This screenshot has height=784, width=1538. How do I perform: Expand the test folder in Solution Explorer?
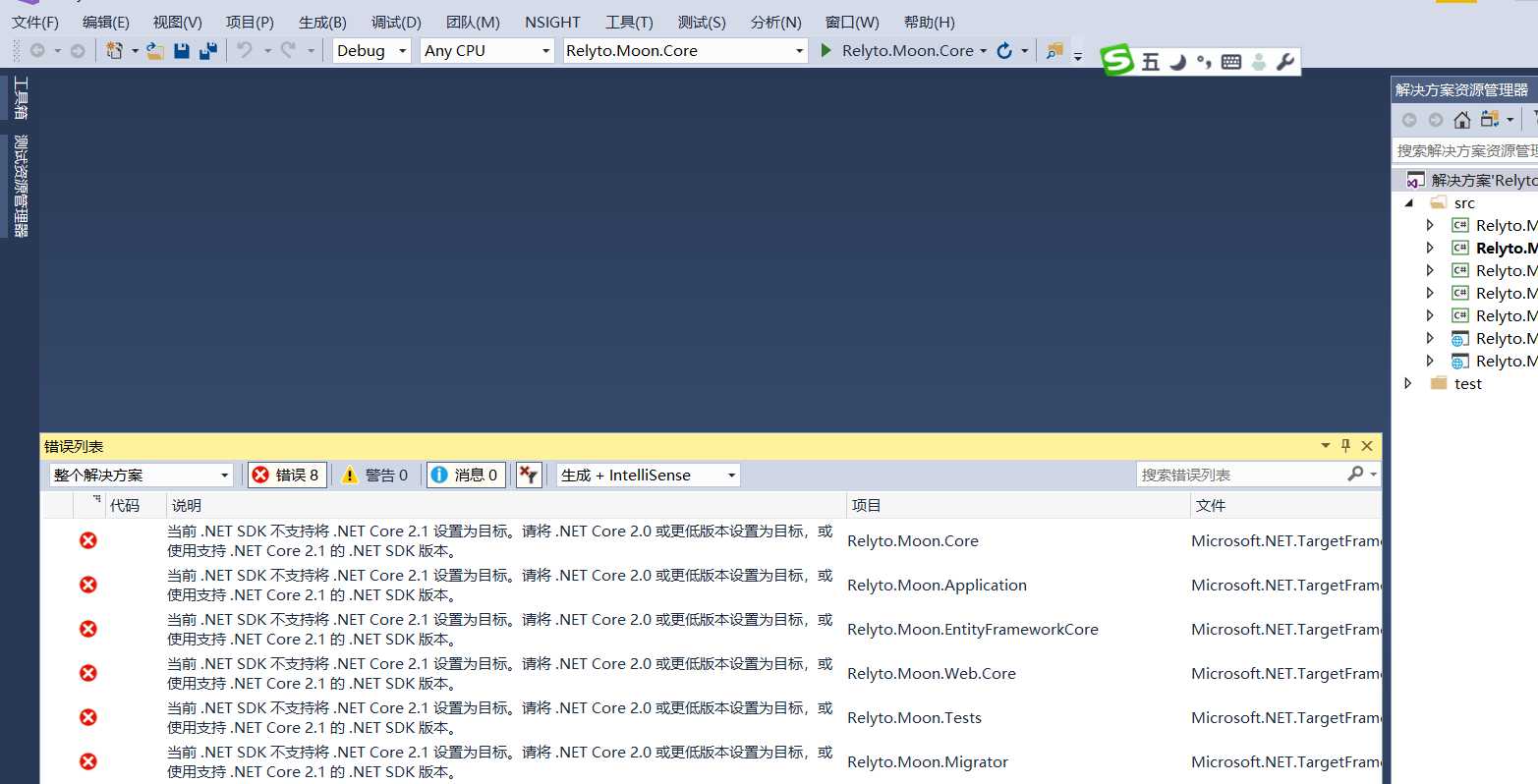(x=1408, y=383)
